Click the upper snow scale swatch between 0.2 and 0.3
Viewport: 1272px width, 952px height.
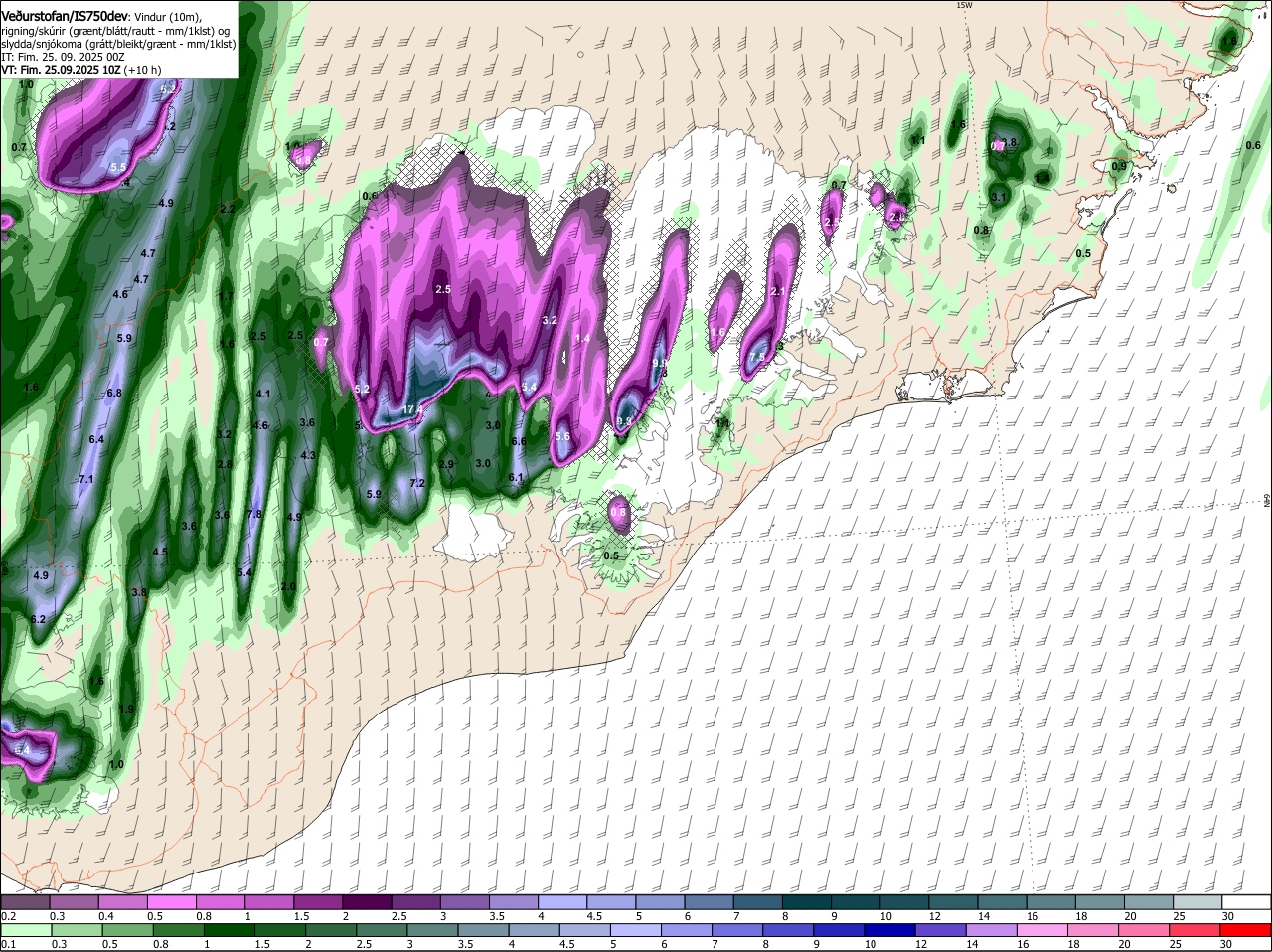[25, 902]
